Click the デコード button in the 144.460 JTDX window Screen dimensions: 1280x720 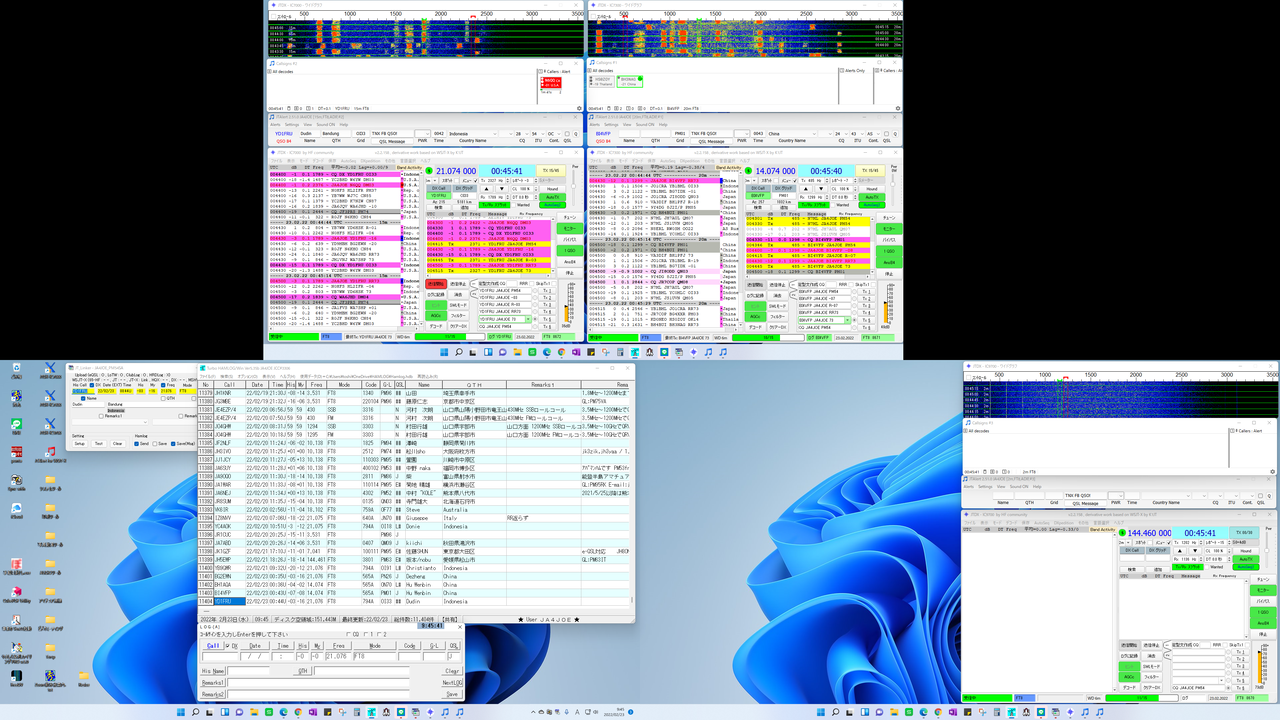1129,688
